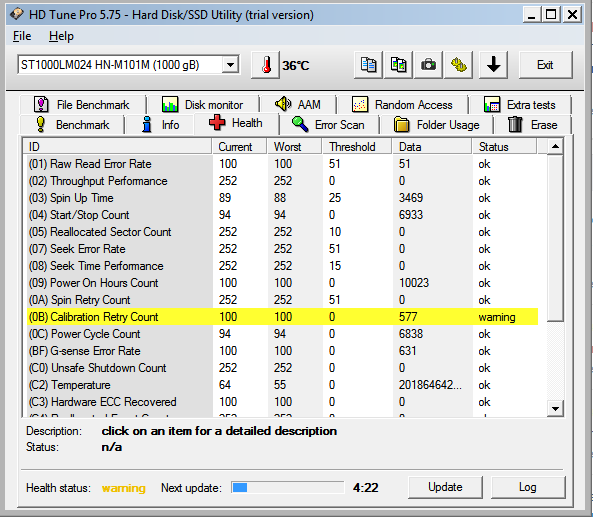Sort by the Status column header
This screenshot has height=517, width=594.
coord(505,147)
